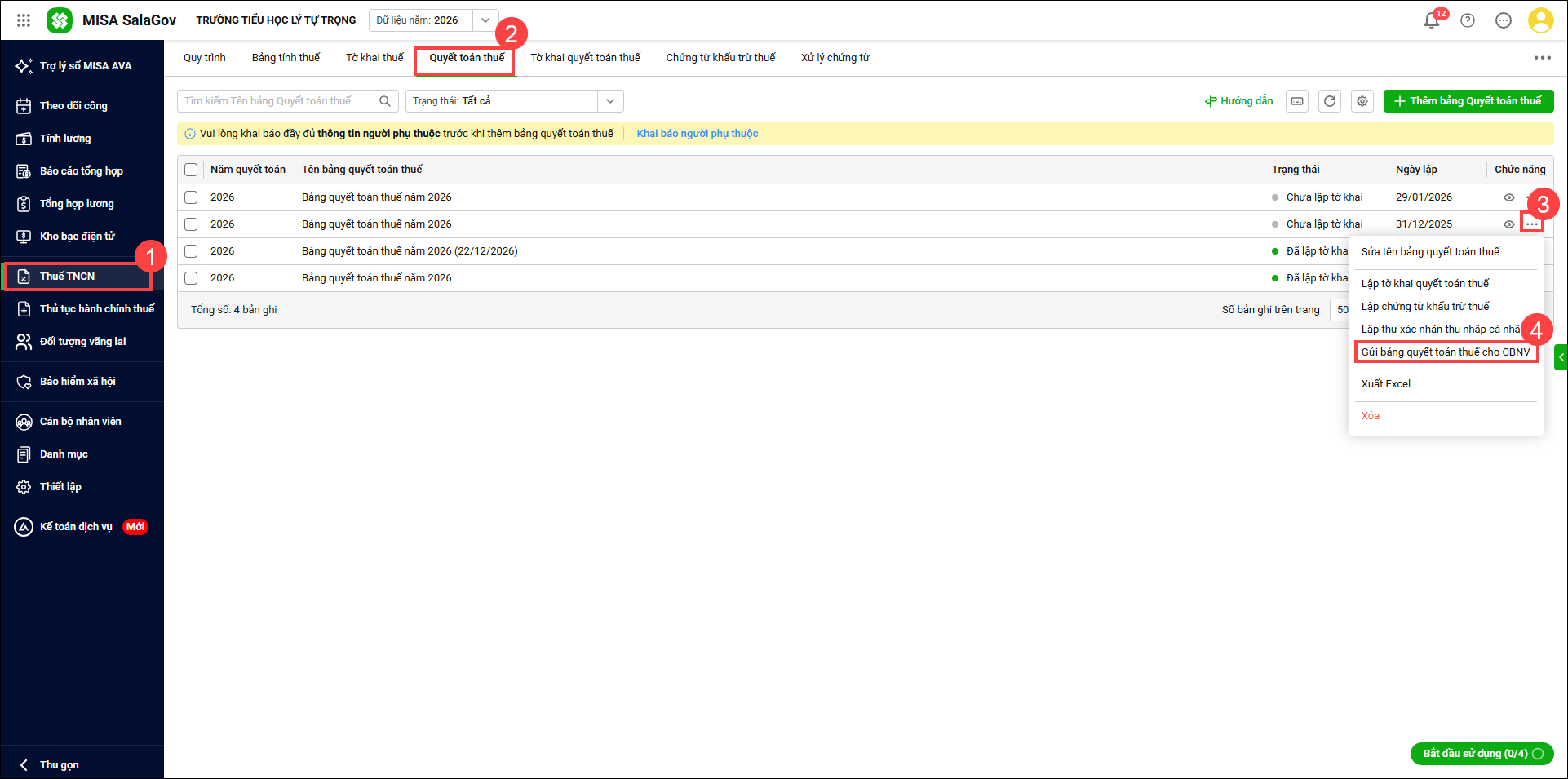Image resolution: width=1568 pixels, height=779 pixels.
Task: Click the refresh data icon
Action: point(1330,101)
